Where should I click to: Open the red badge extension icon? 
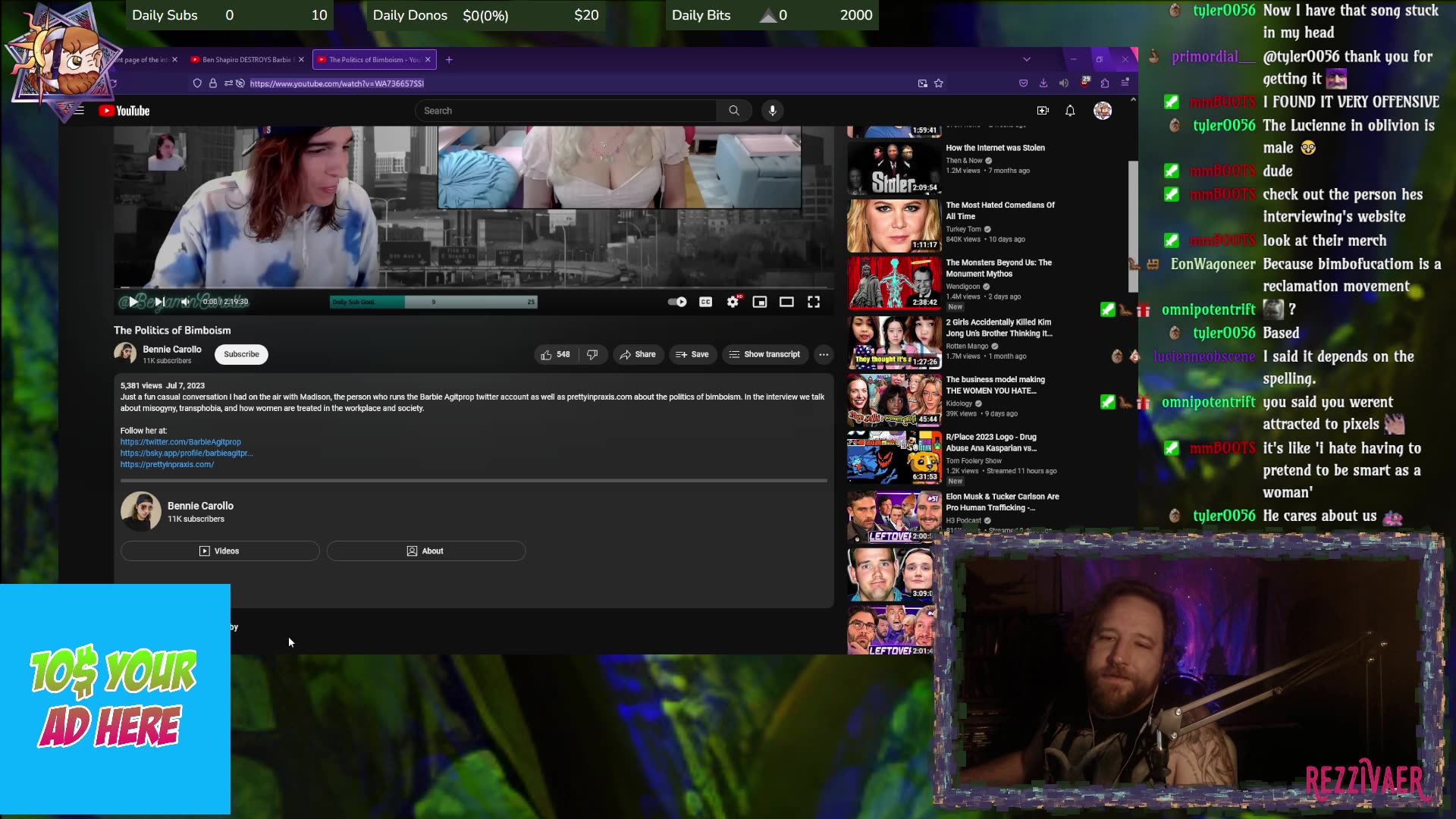[x=1085, y=82]
